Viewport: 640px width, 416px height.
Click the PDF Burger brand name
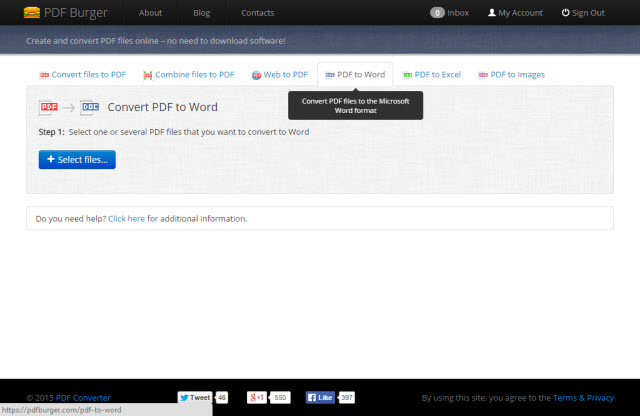pyautogui.click(x=76, y=13)
